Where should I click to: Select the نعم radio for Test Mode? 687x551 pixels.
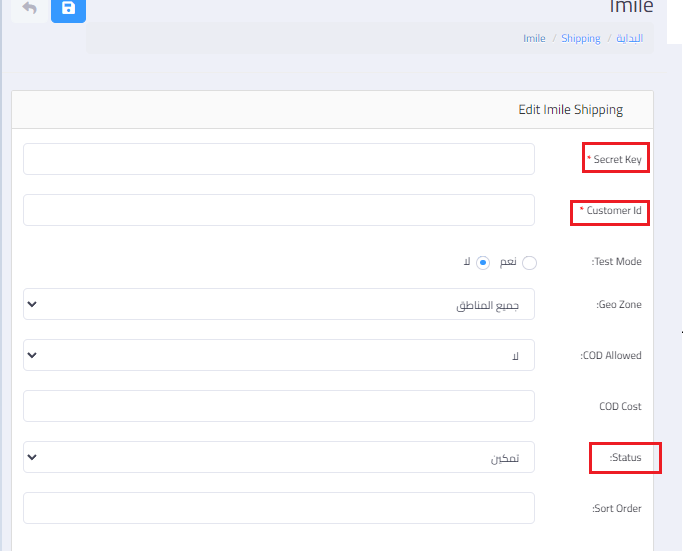pyautogui.click(x=529, y=263)
